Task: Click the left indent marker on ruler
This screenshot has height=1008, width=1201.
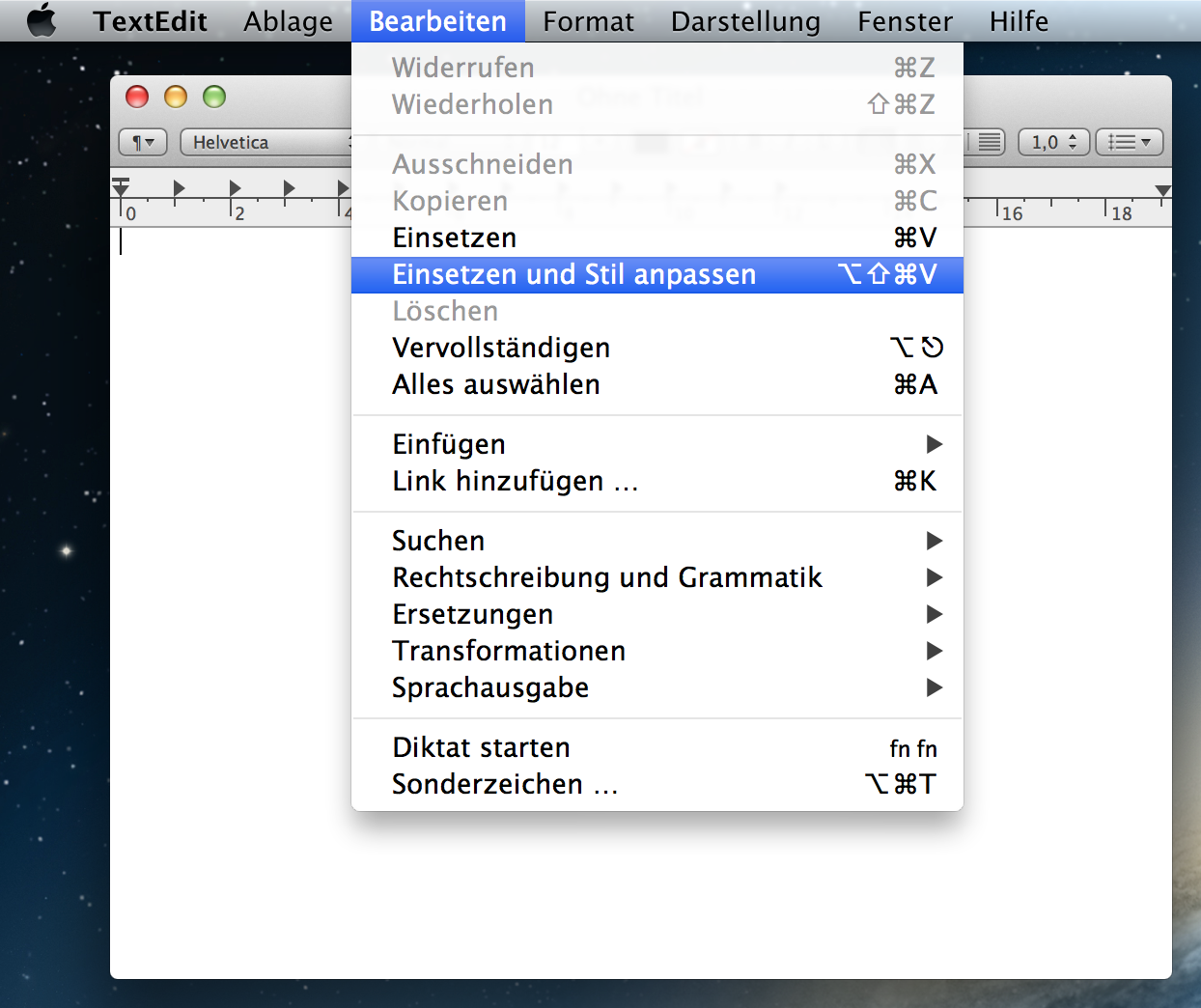Action: pos(121,186)
